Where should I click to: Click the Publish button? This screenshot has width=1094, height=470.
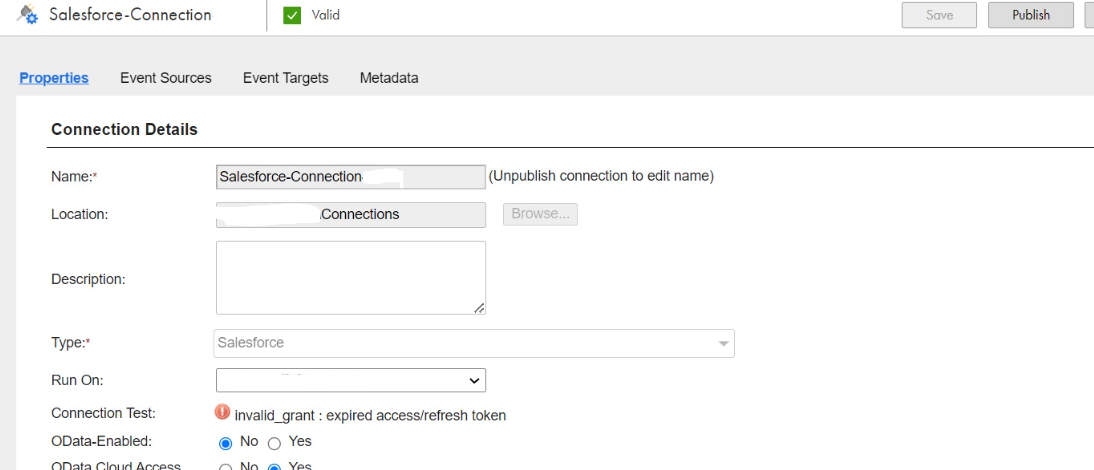(x=1031, y=15)
